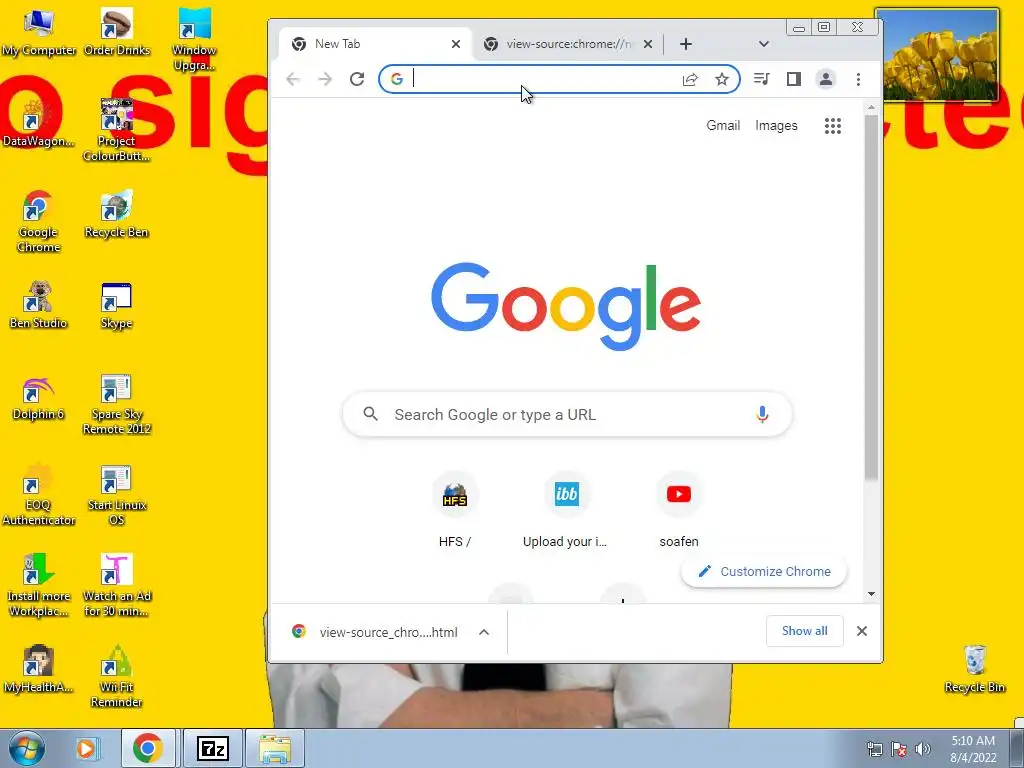Screen dimensions: 1024x768
Task: Select My Computer desktop icon
Action: (39, 32)
